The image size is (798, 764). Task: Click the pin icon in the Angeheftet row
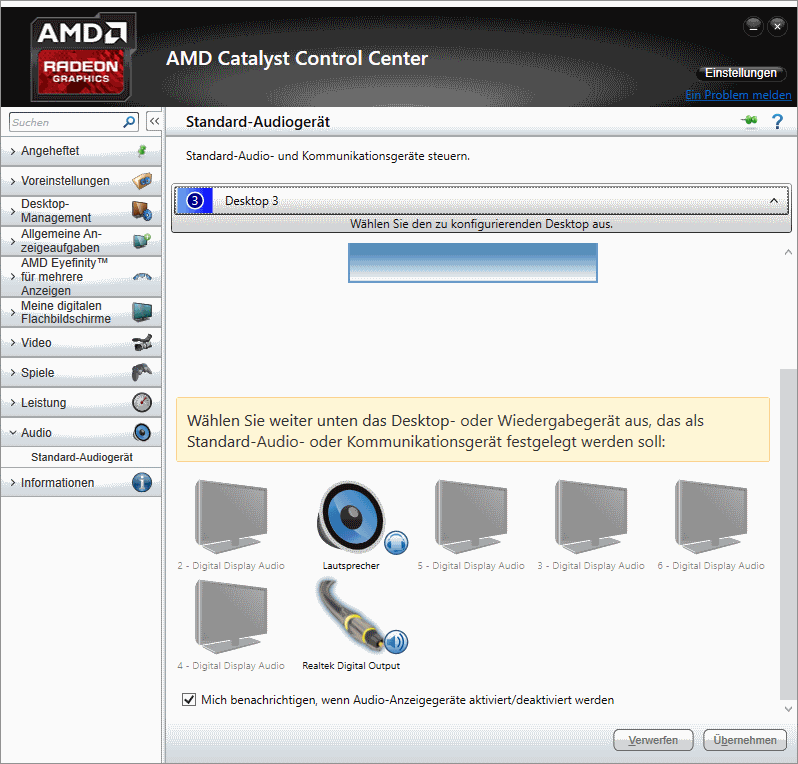click(x=142, y=151)
